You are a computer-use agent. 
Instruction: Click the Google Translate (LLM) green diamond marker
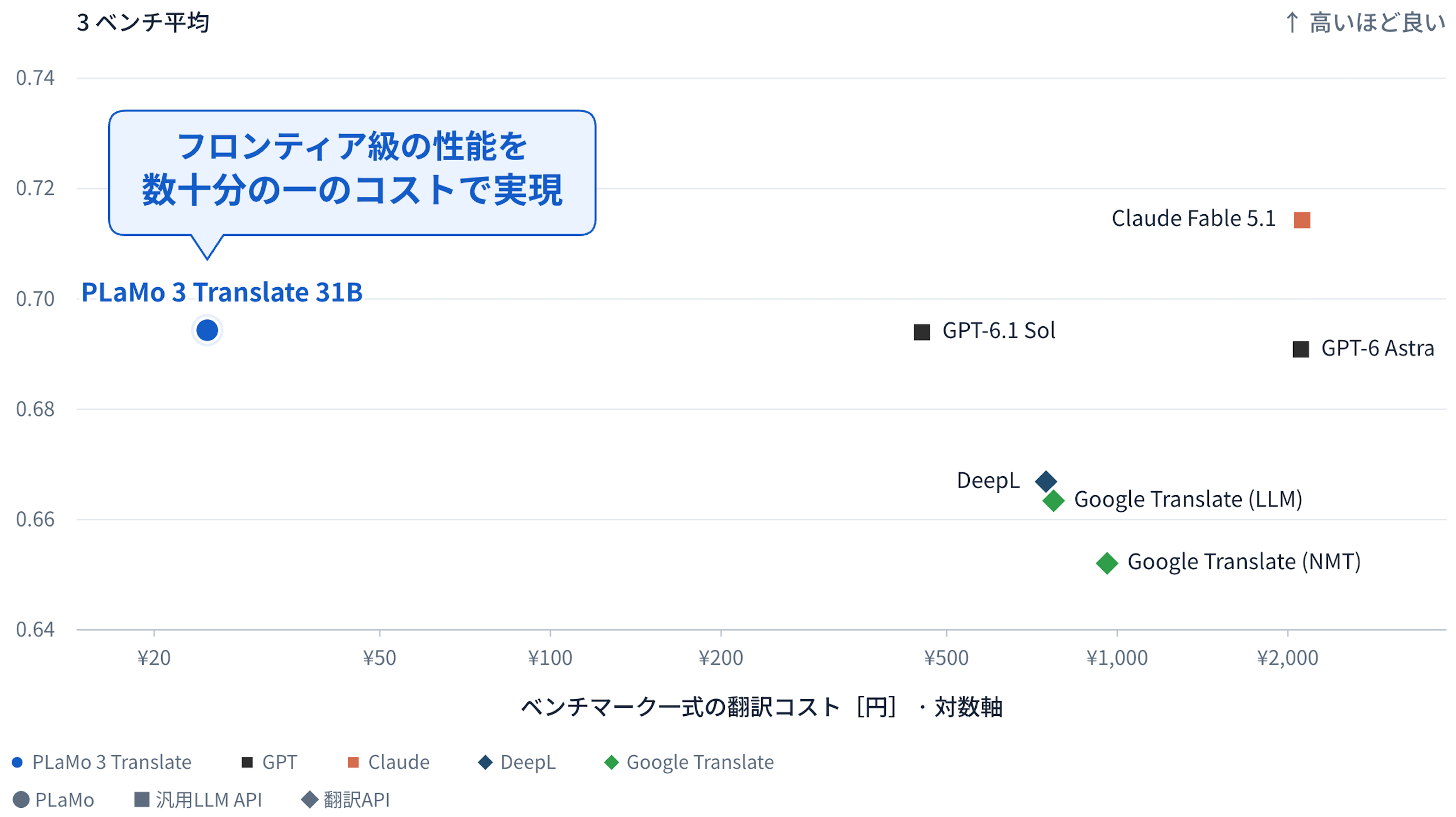(x=1054, y=501)
